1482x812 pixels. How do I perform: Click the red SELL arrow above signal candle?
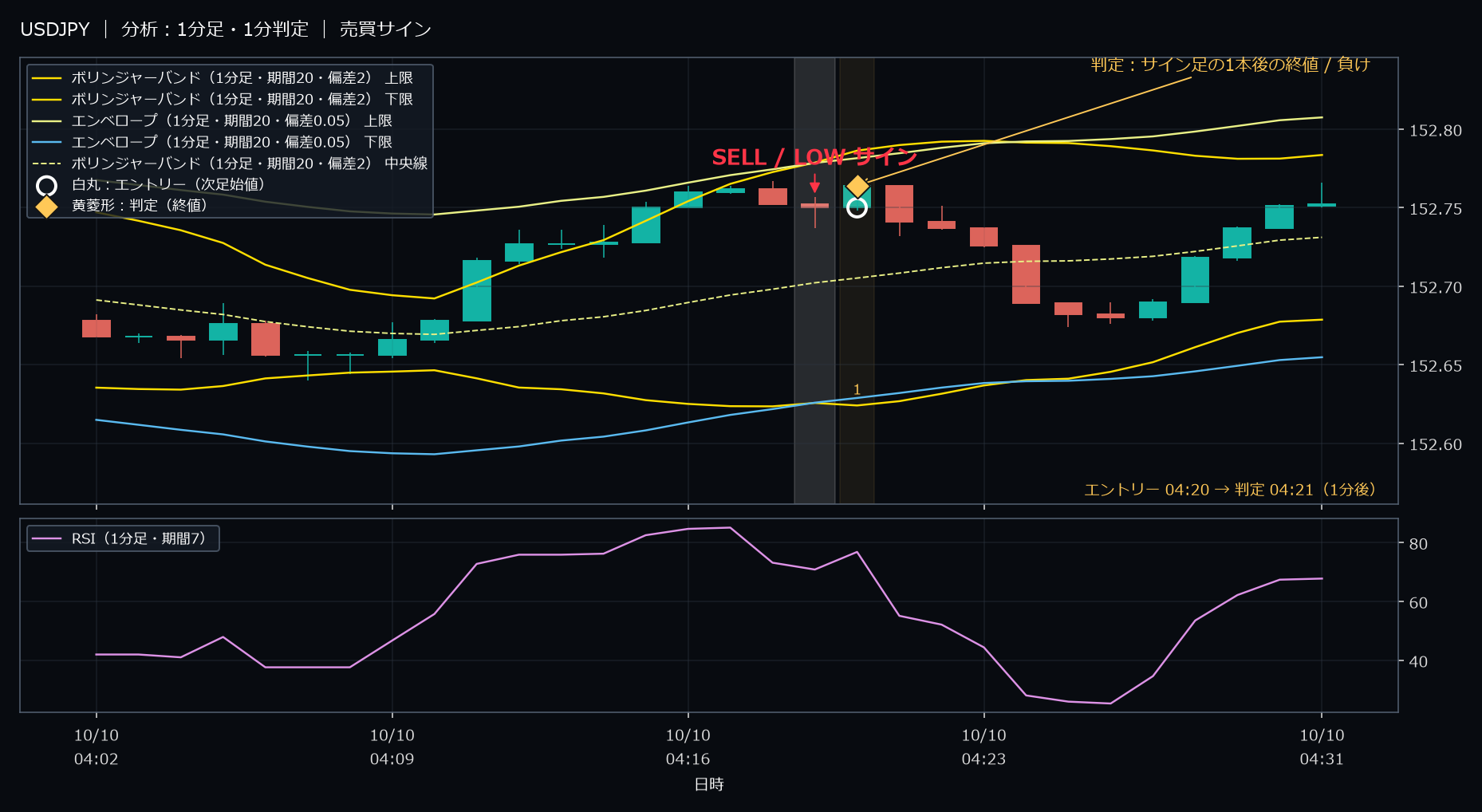(x=814, y=183)
